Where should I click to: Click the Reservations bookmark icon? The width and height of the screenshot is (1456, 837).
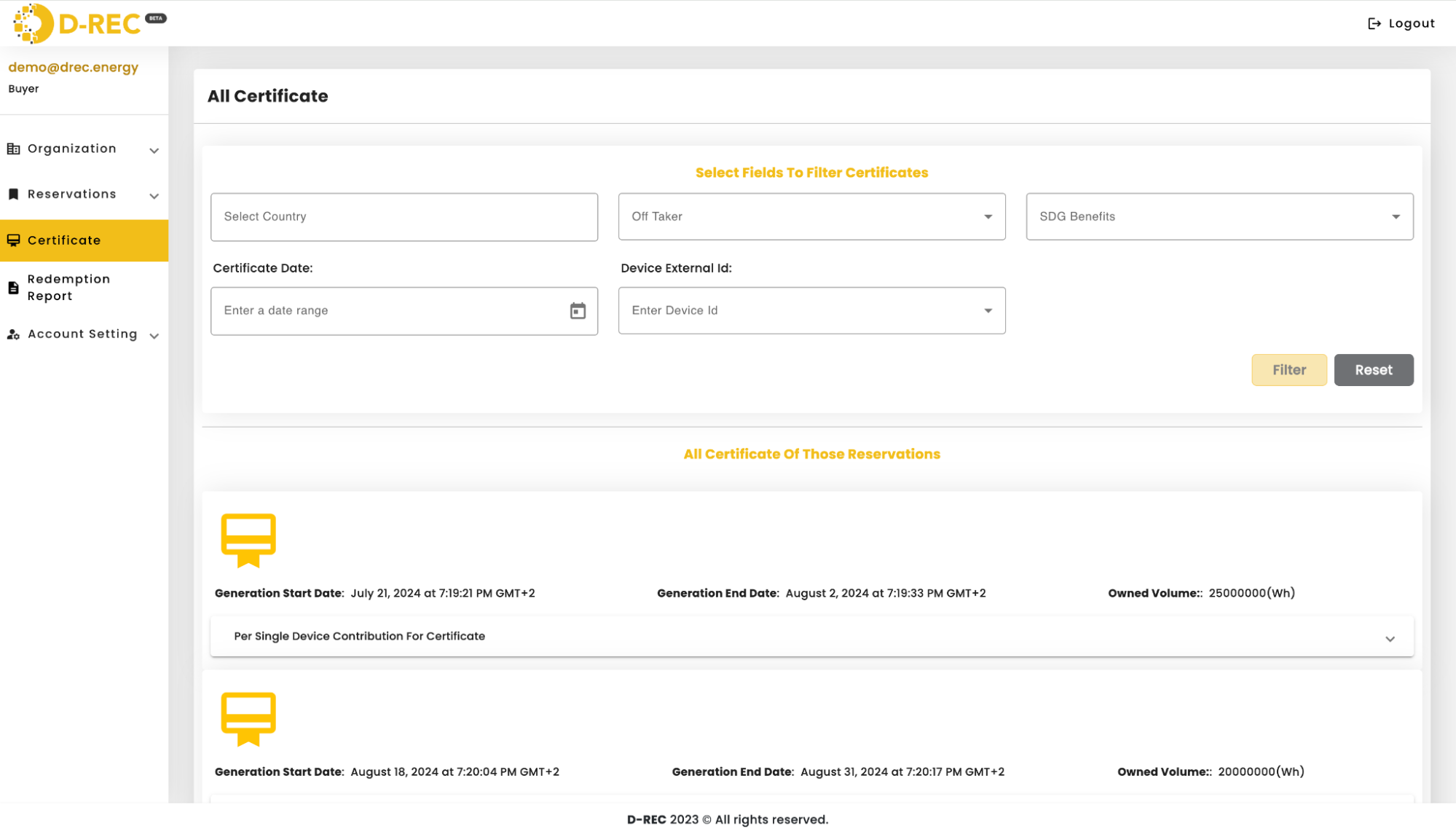13,194
